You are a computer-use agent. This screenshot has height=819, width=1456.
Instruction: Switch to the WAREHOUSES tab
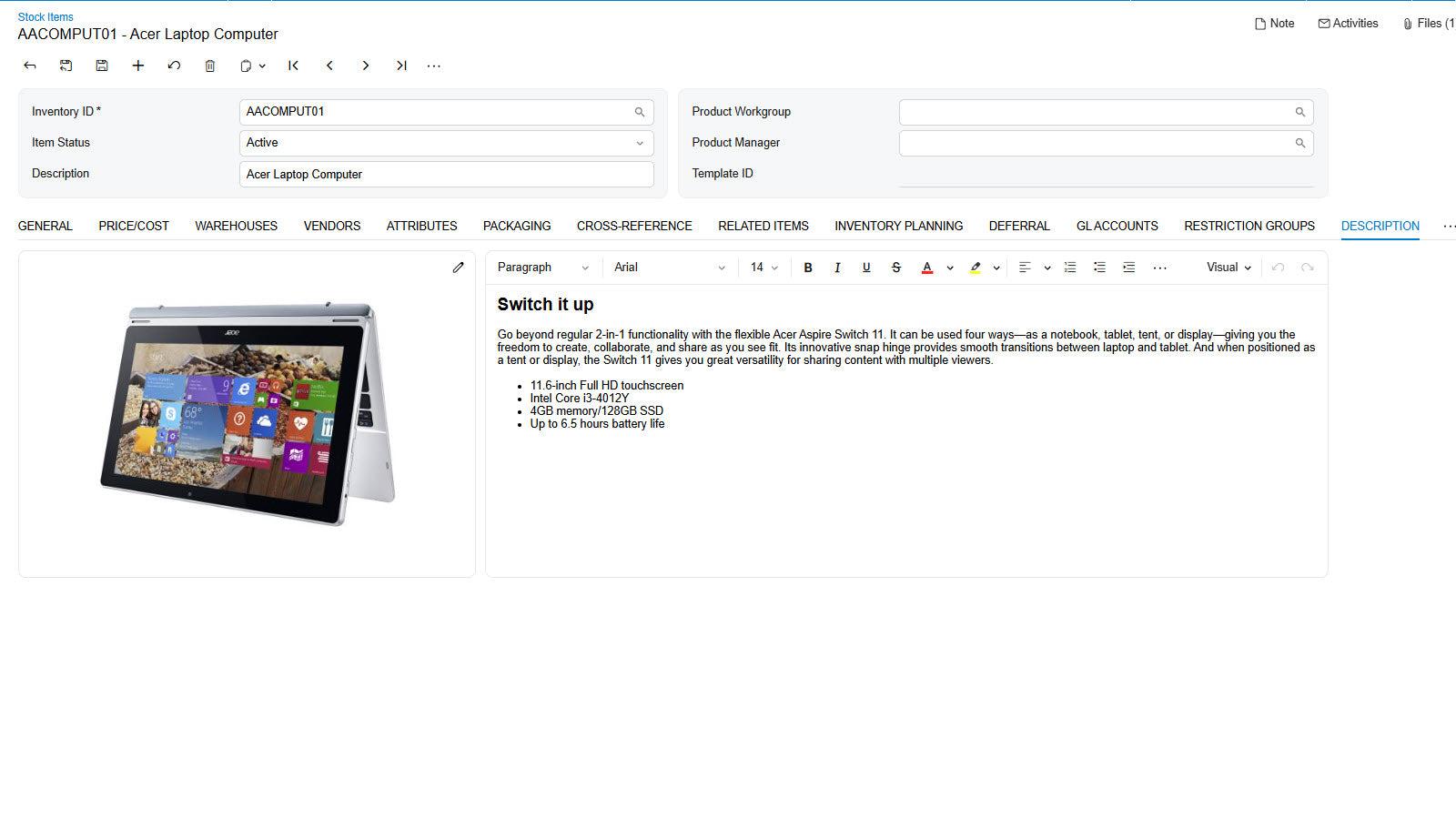[237, 226]
